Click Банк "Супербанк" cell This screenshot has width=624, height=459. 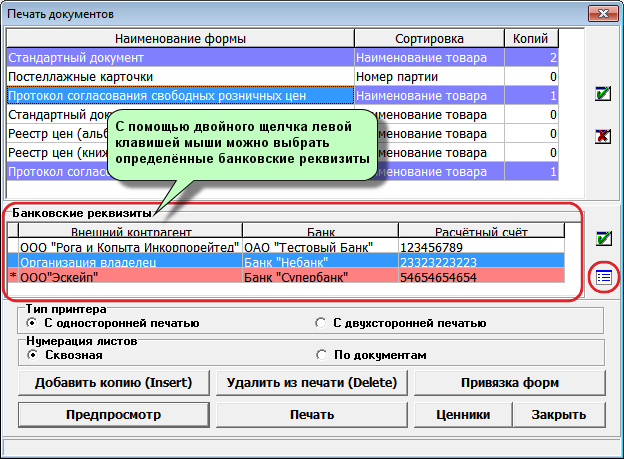click(x=320, y=277)
